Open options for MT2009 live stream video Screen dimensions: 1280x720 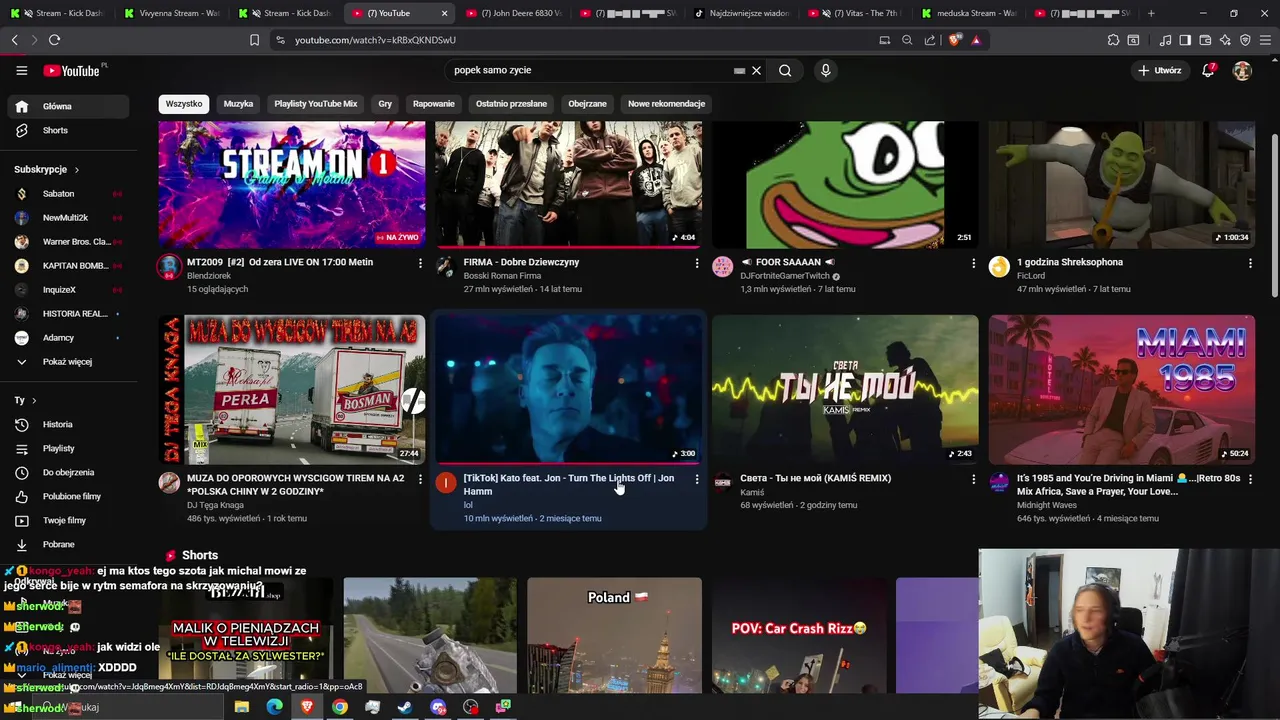(x=420, y=263)
